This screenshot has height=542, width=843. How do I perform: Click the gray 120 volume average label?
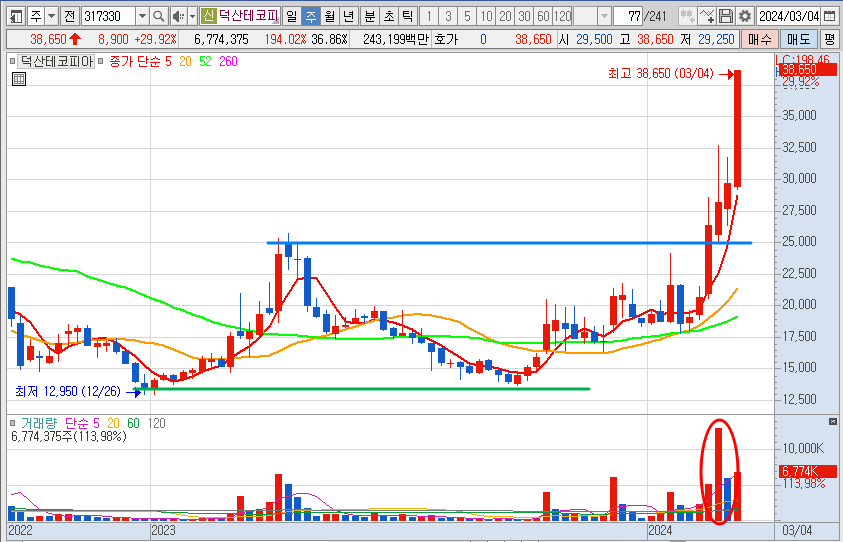point(156,423)
